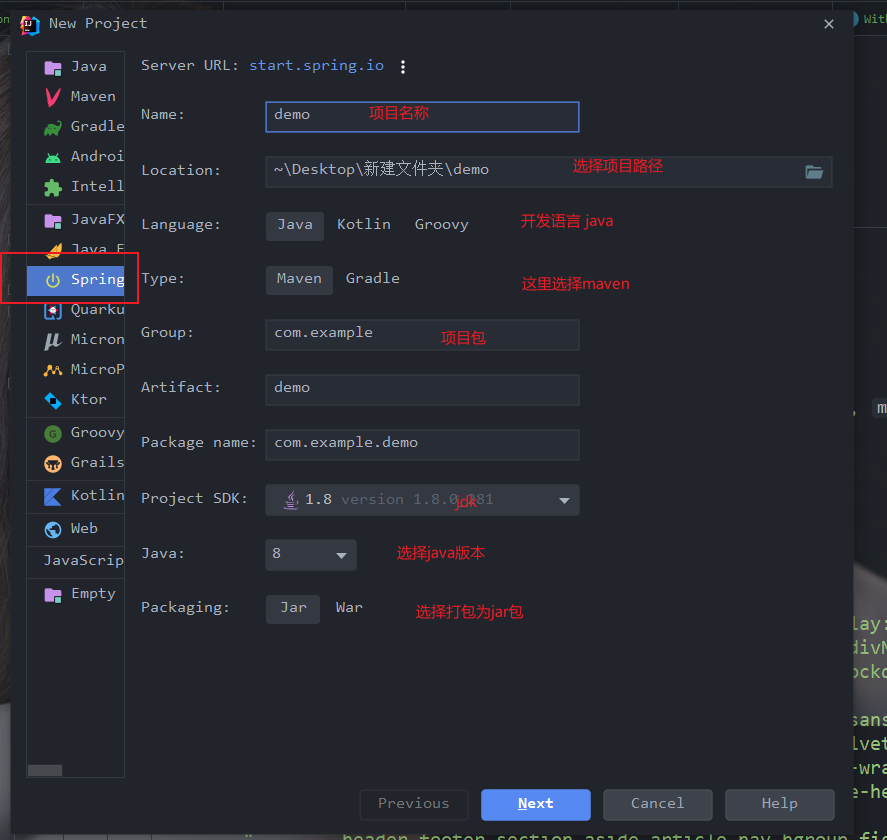Set build type to Gradle
The height and width of the screenshot is (840, 887).
point(372,279)
